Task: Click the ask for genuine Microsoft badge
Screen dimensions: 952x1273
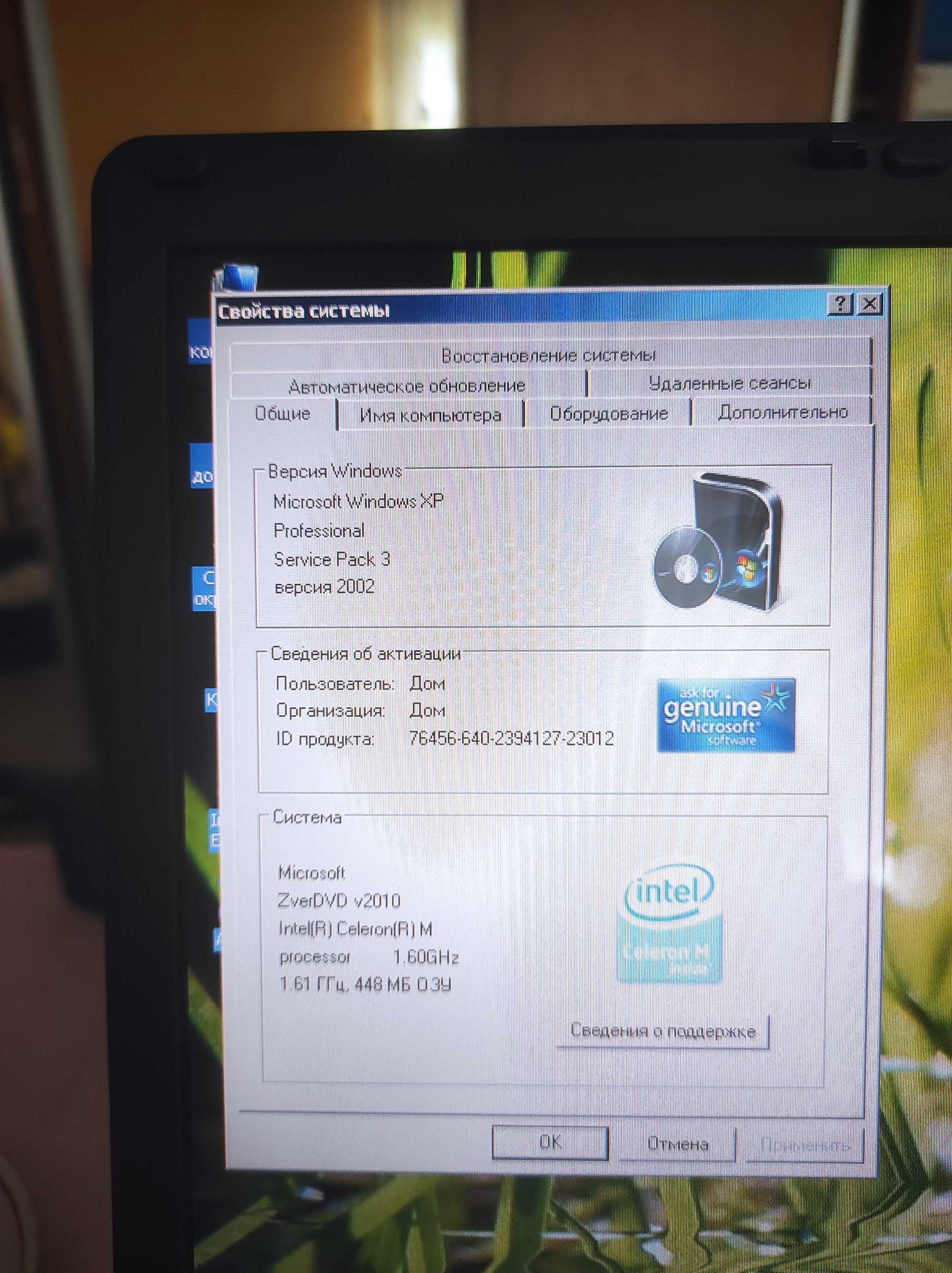Action: point(726,715)
